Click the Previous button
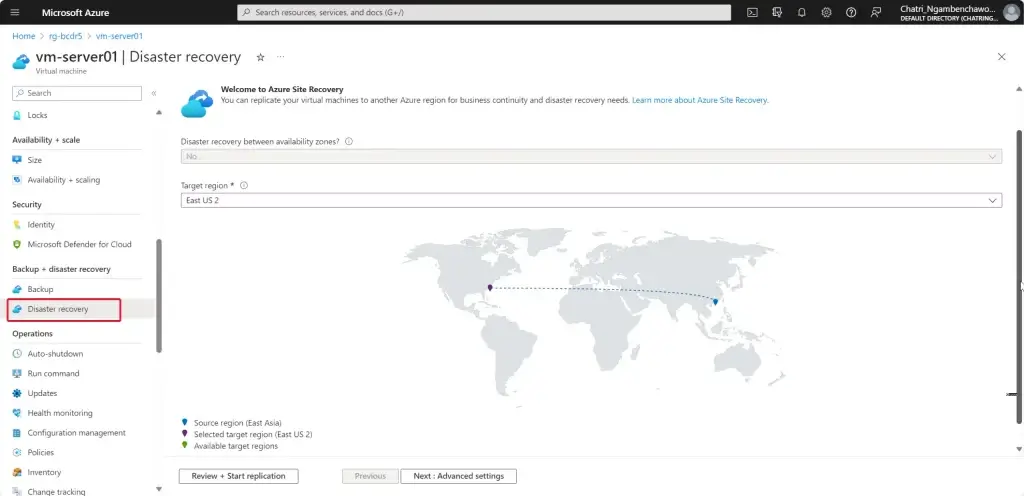 [370, 476]
